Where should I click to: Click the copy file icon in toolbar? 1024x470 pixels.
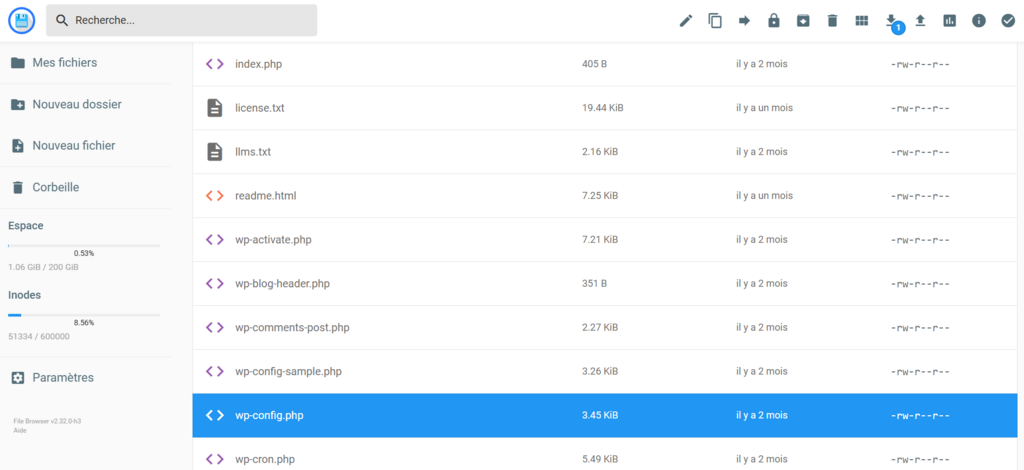(x=715, y=21)
